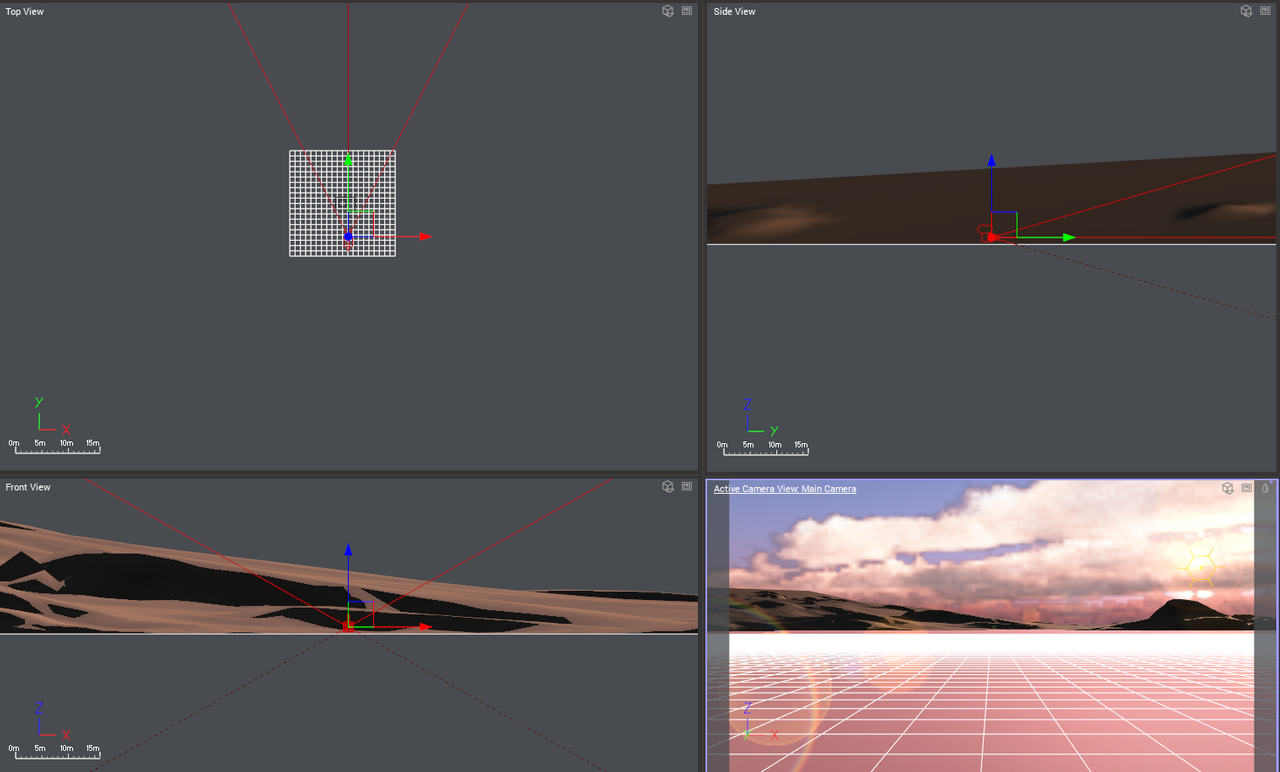Maximize the Active Camera View viewport
This screenshot has height=772, width=1280.
[x=1247, y=488]
